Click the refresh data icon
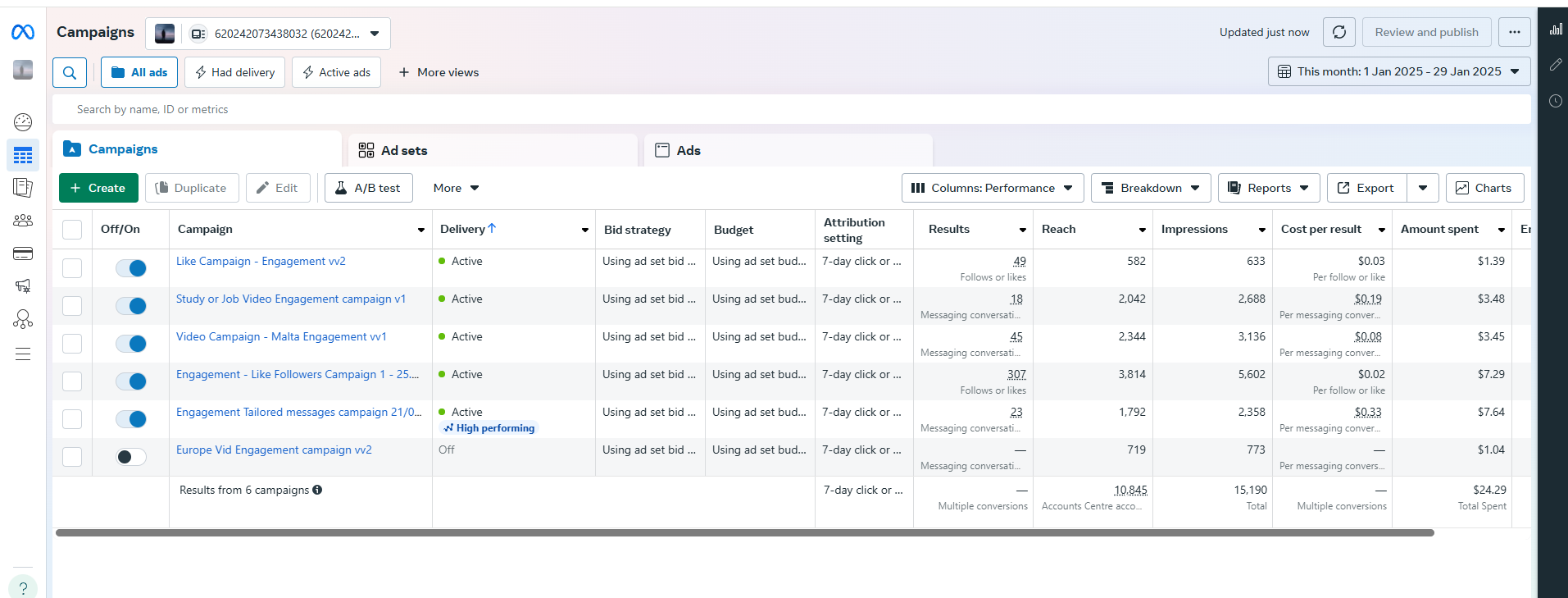This screenshot has width=1568, height=598. click(x=1338, y=32)
